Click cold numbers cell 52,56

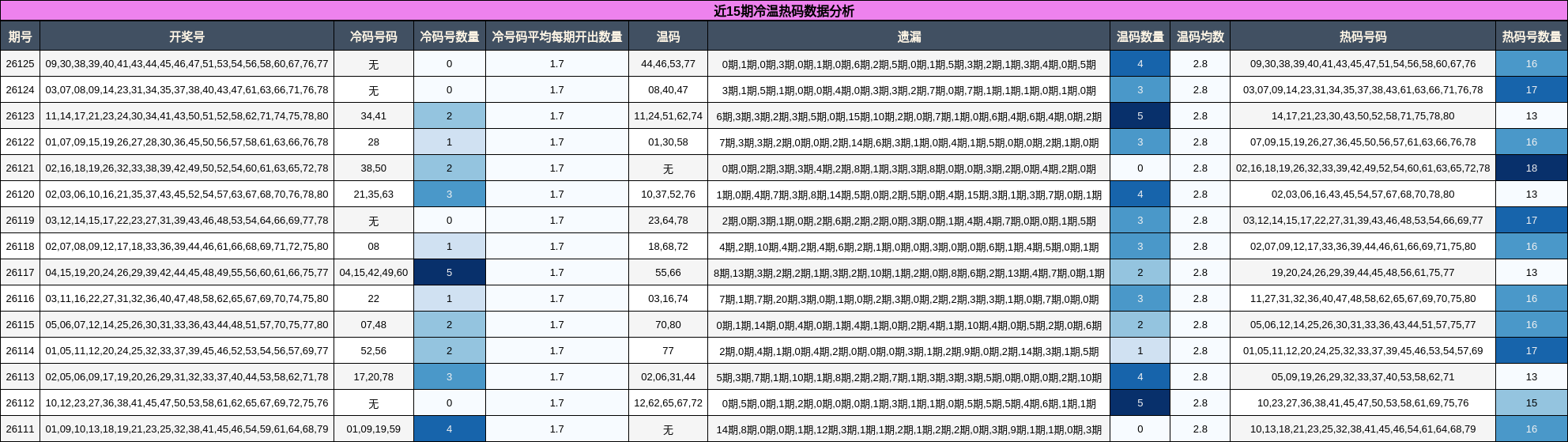[374, 351]
